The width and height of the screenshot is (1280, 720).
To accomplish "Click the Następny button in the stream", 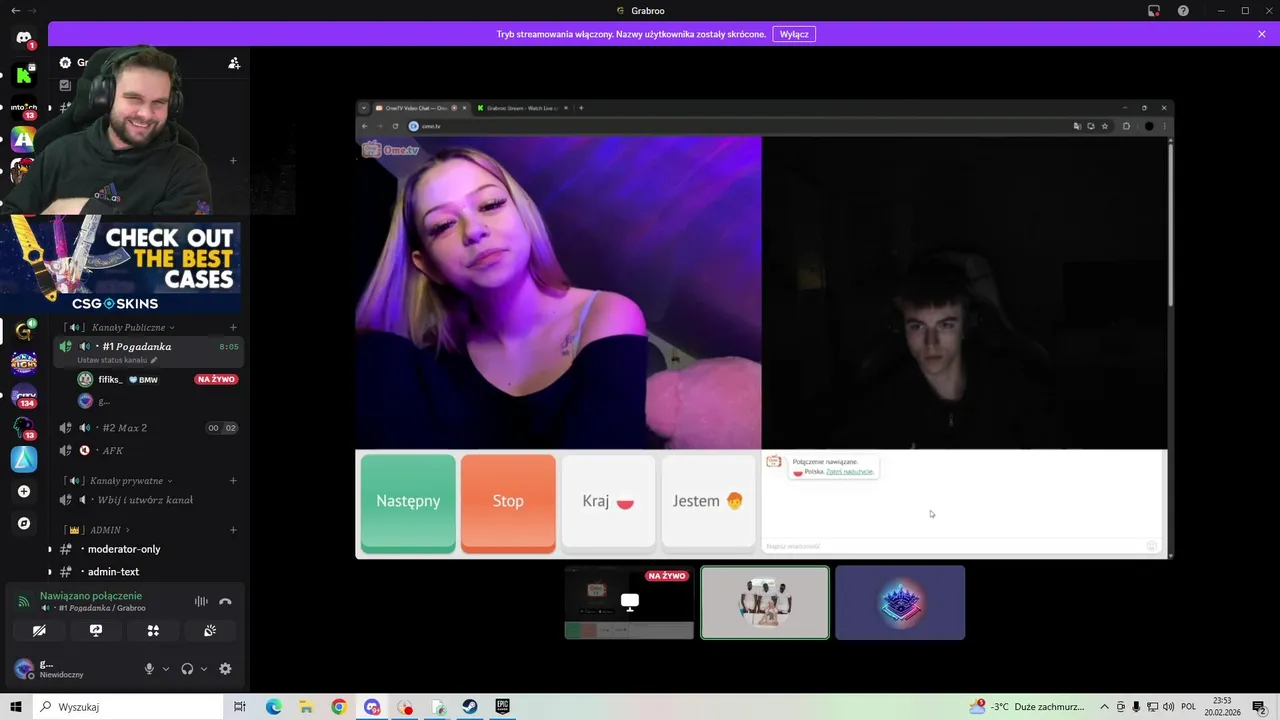I will [408, 501].
